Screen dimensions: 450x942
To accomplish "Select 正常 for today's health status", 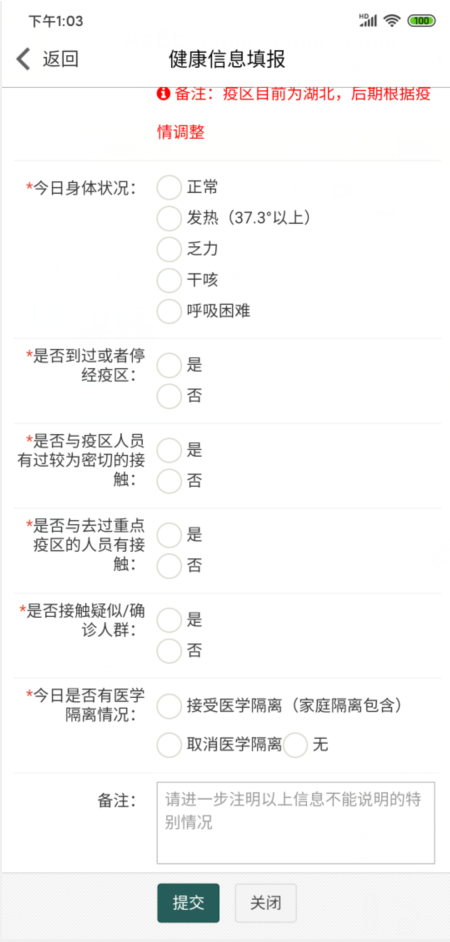I will [x=169, y=187].
